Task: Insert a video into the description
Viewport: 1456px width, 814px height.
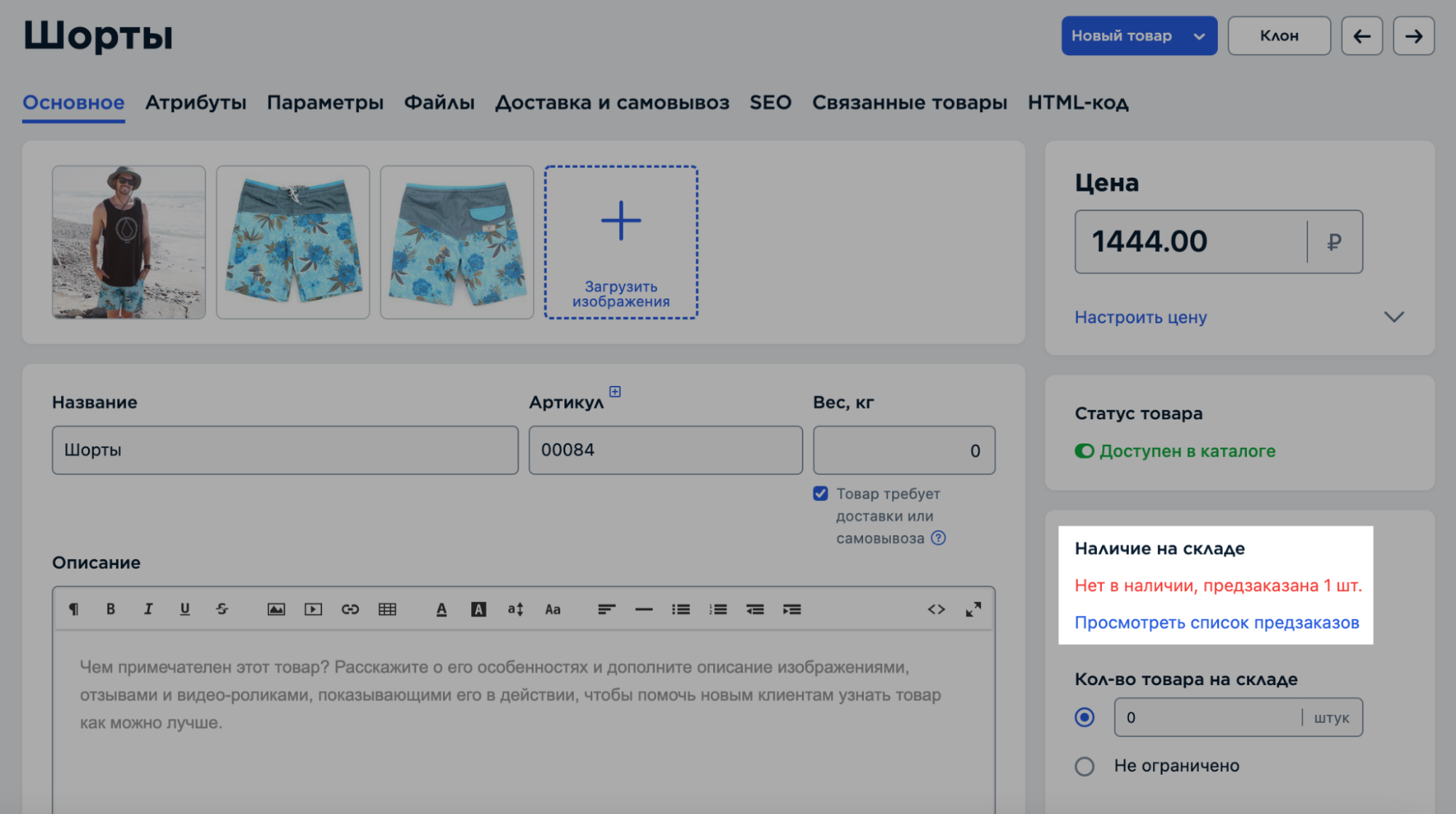Action: tap(313, 609)
